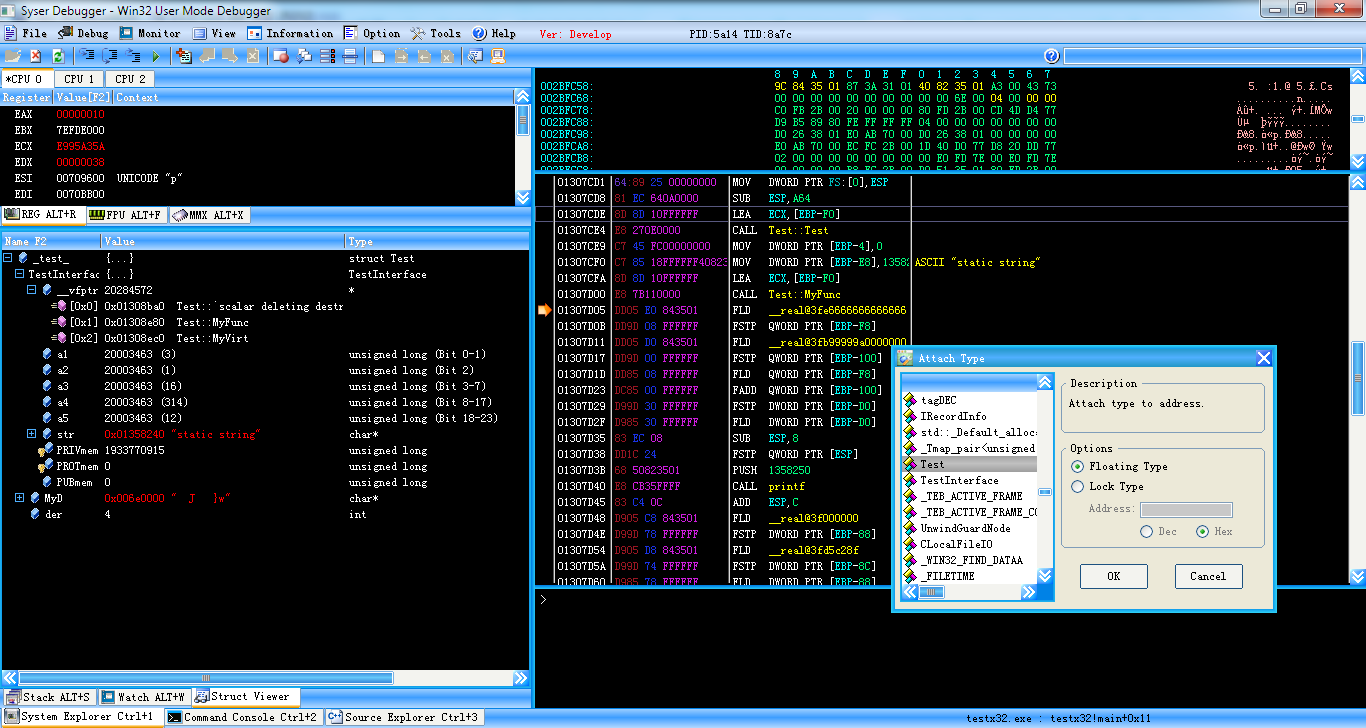Open the Debug menu
Screen dimensions: 1366x728
[84, 33]
